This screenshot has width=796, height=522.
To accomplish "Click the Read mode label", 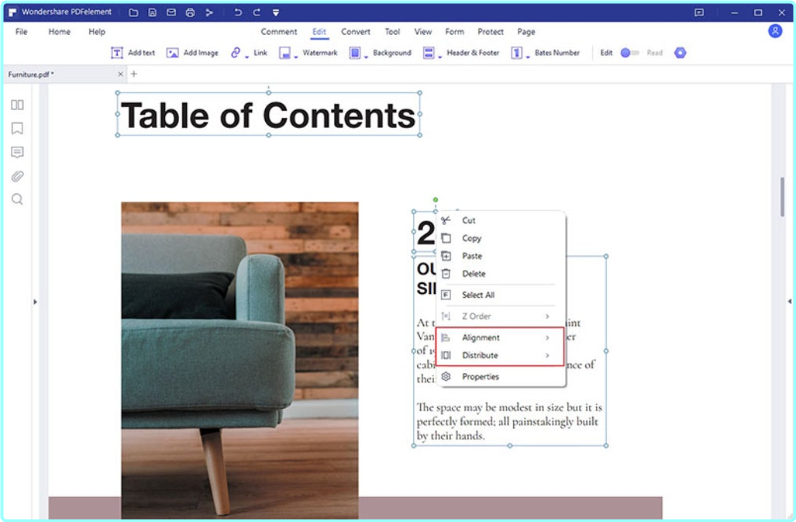I will coord(654,53).
